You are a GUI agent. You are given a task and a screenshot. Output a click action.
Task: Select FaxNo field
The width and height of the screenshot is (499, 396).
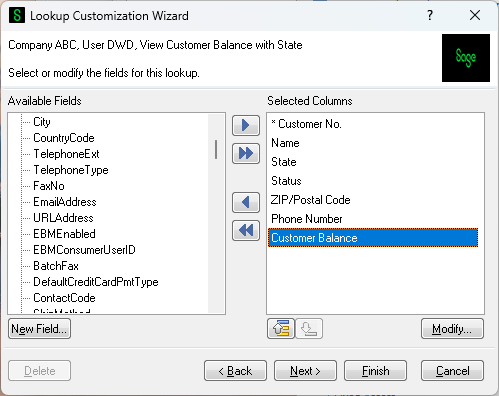tap(49, 186)
